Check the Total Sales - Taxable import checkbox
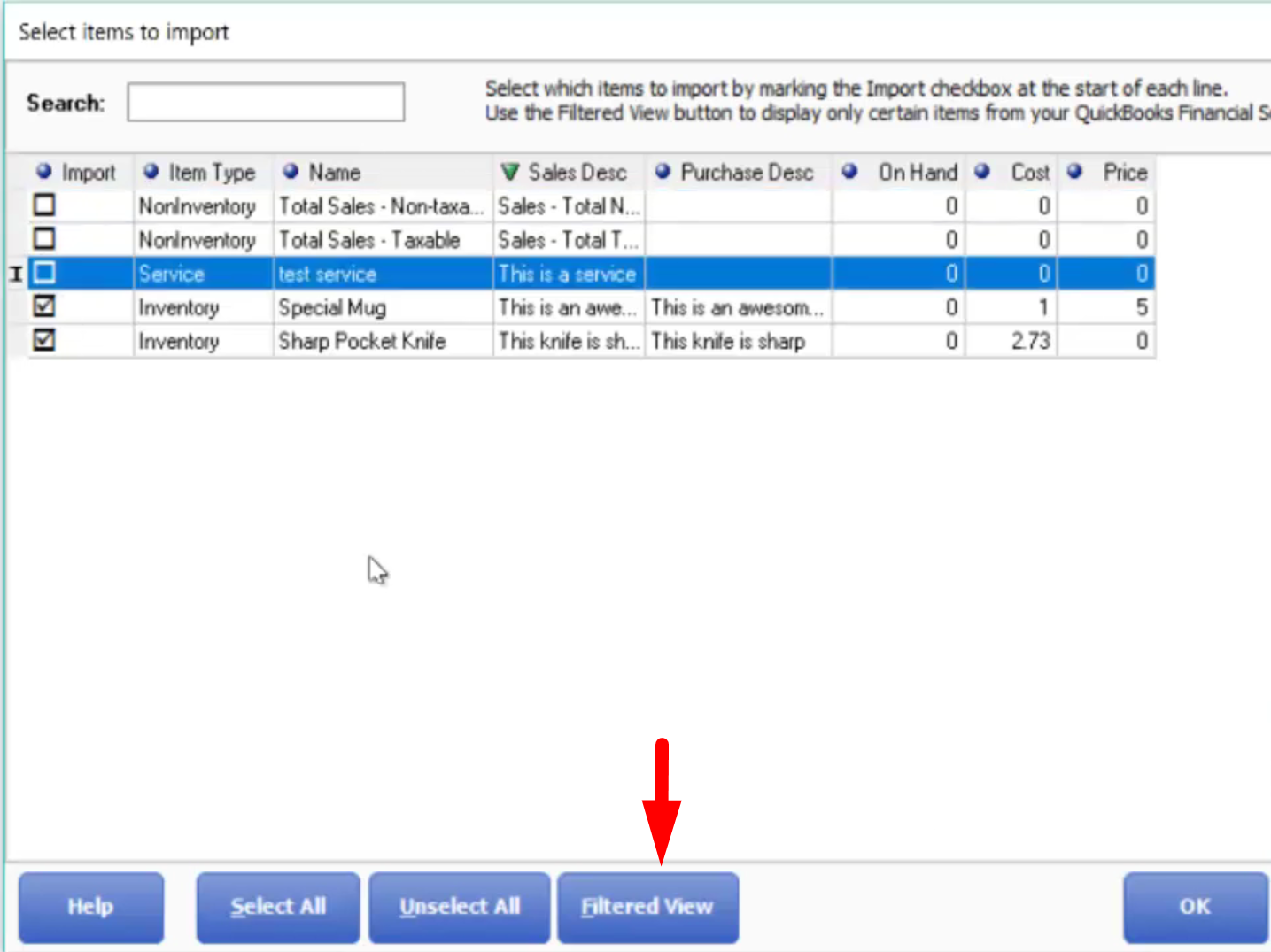This screenshot has width=1271, height=952. 44,239
